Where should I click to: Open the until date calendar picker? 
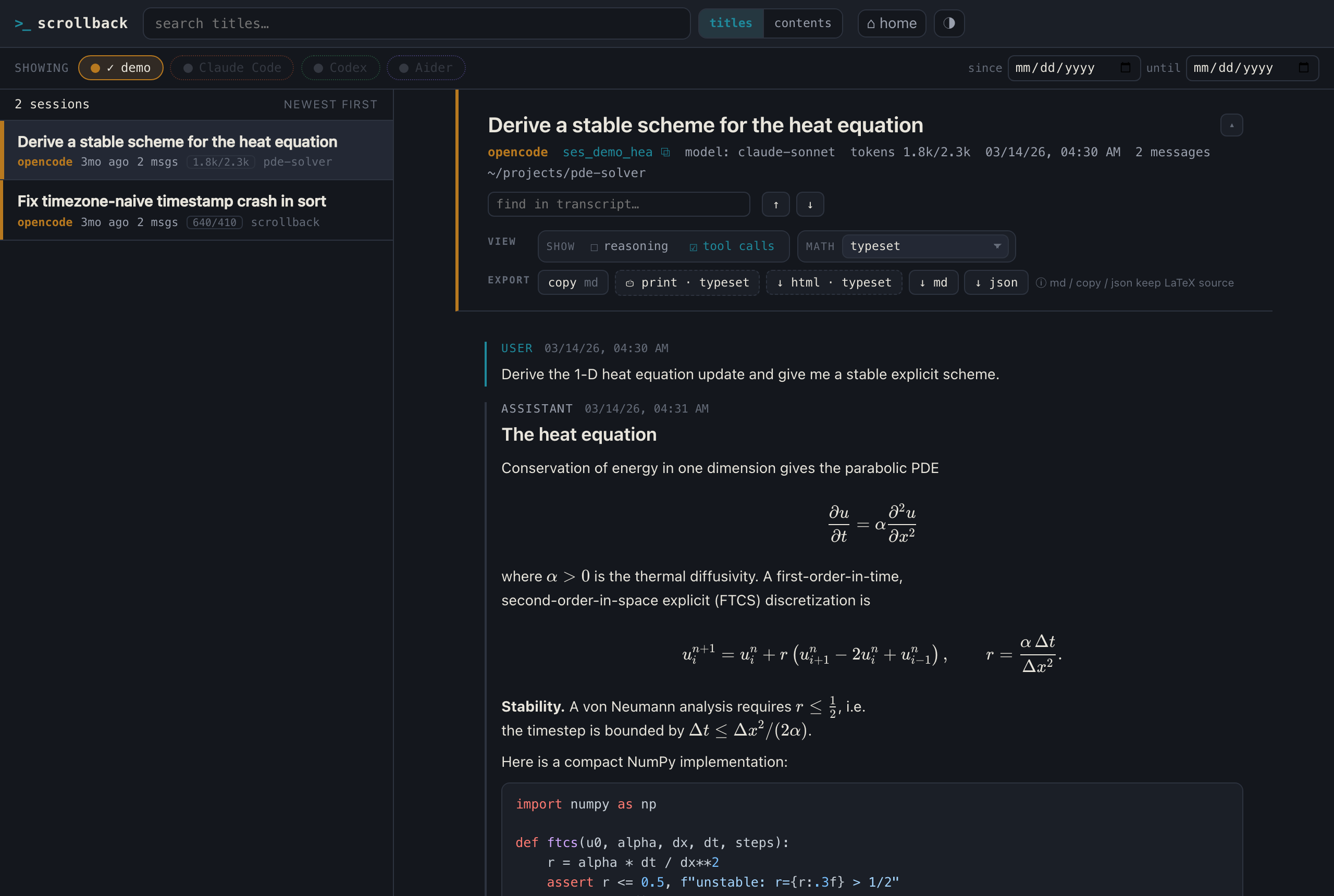pyautogui.click(x=1304, y=67)
